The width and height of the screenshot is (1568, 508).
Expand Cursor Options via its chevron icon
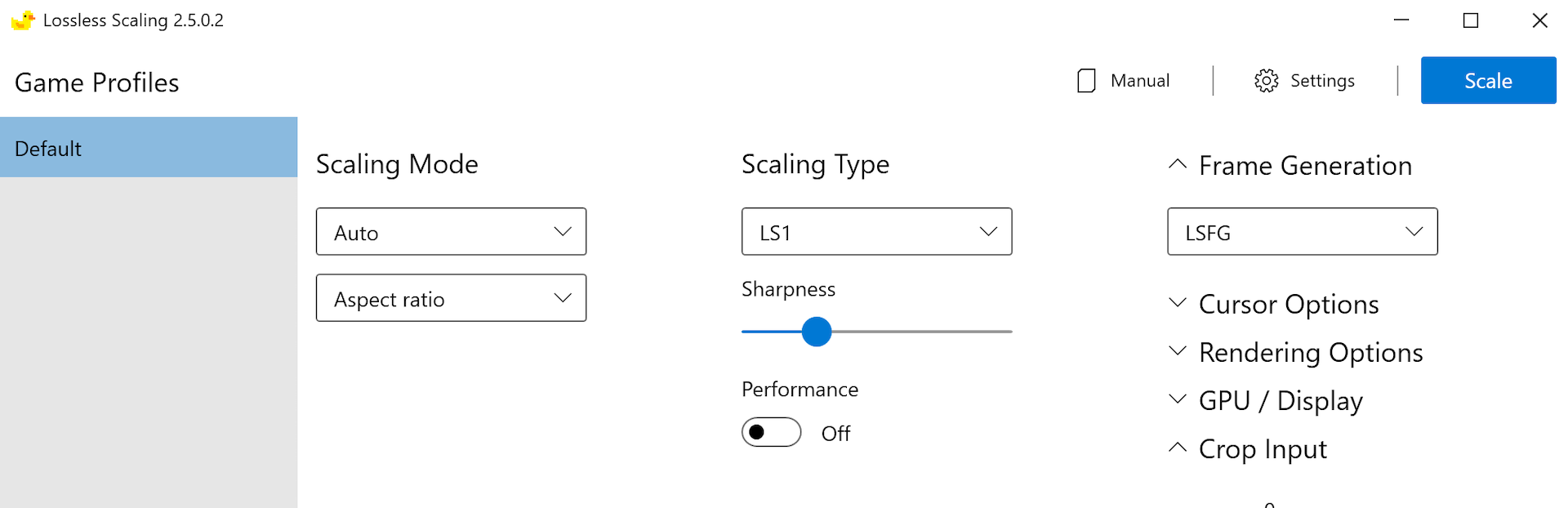tap(1177, 303)
